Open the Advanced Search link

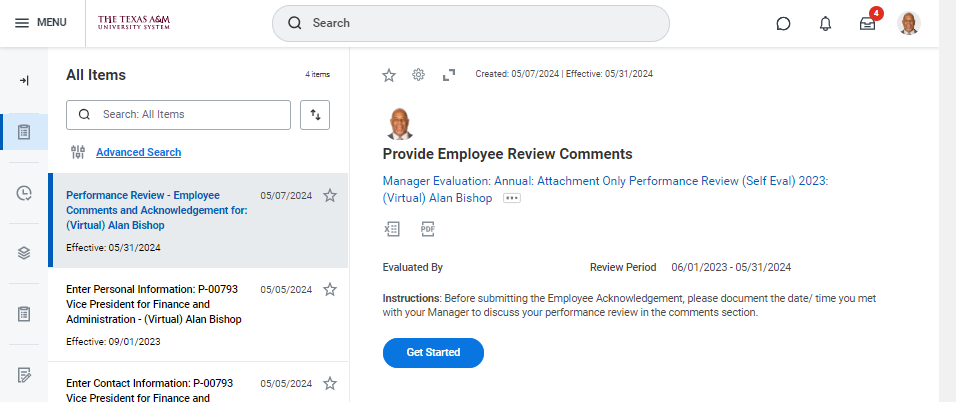coord(138,152)
